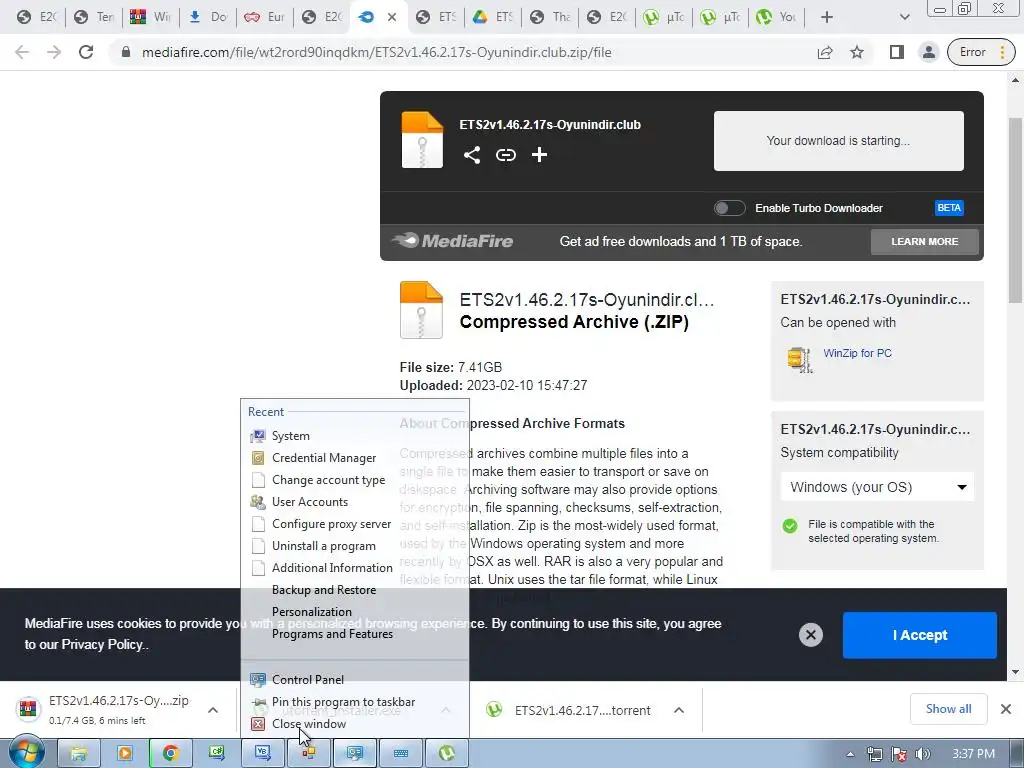Click the share icon under the file name
The image size is (1024, 768).
[x=472, y=155]
